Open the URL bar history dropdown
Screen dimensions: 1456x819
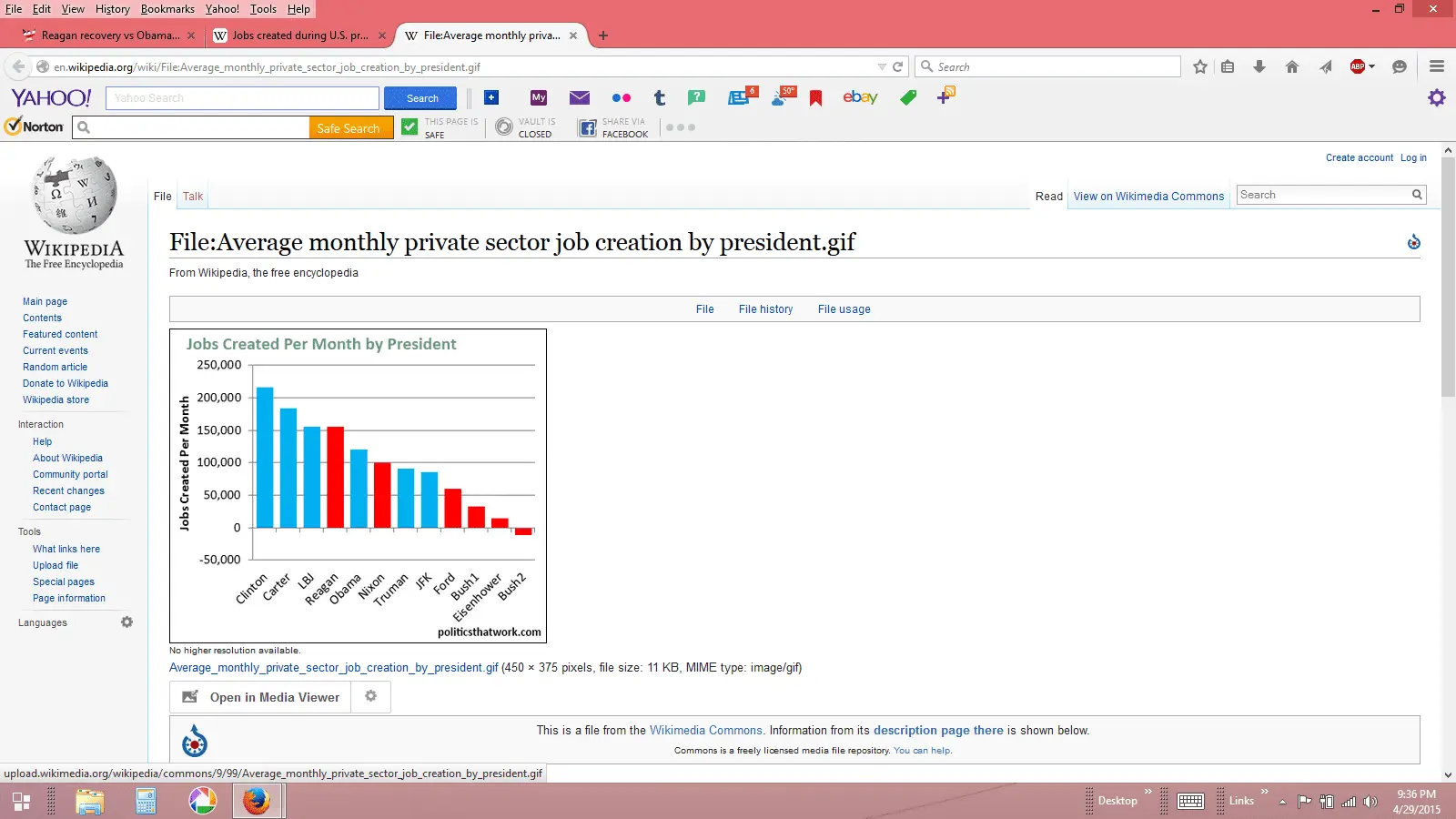881,66
